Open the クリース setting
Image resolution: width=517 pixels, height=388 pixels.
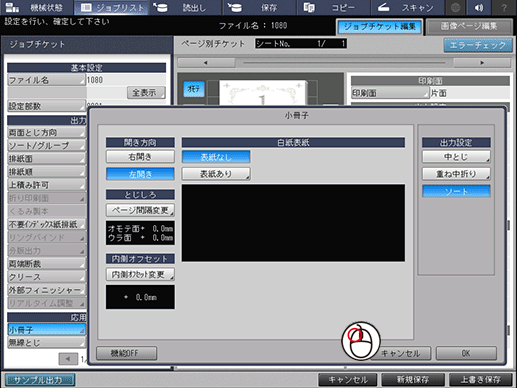coord(46,277)
